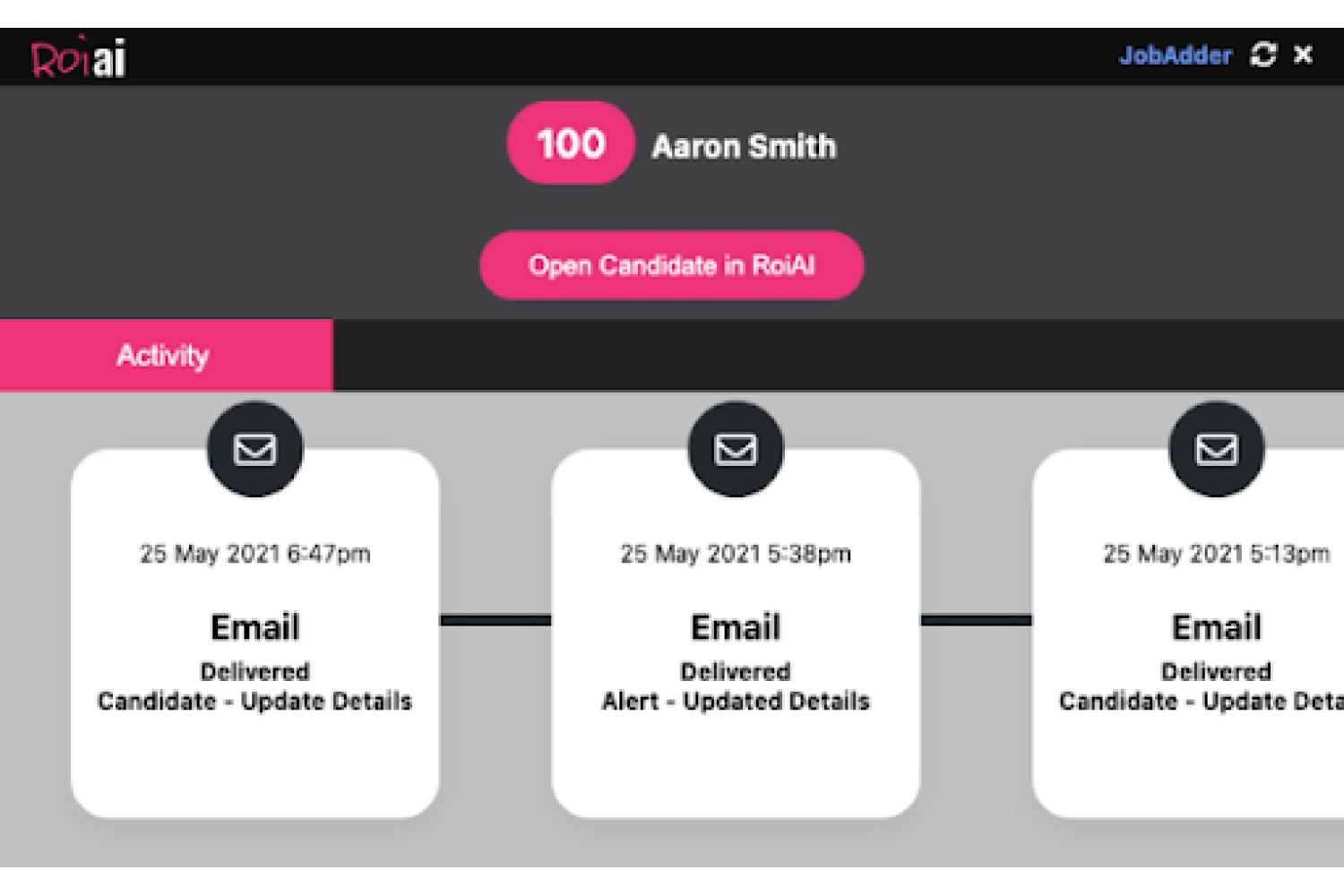Open the 25 May 2021 5:13pm activity card
1344x896 pixels.
(x=1188, y=633)
